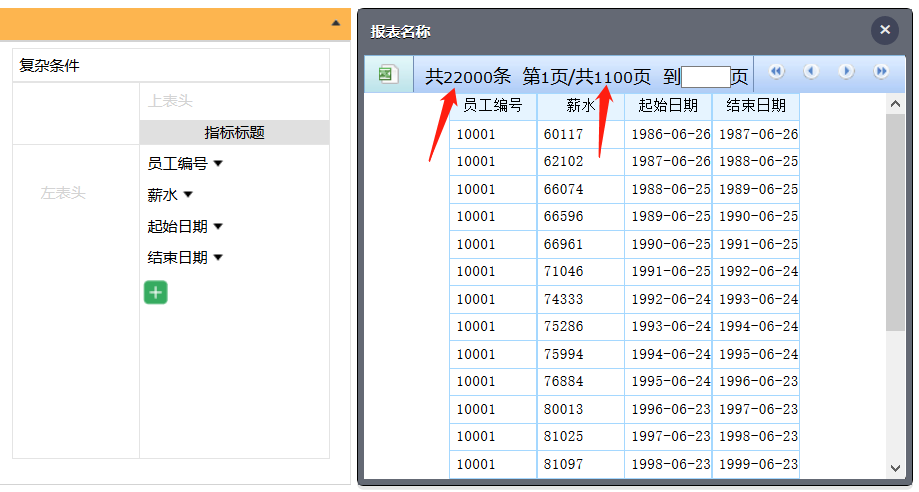Select the salary cell 66596
Screen dimensions: 919x492
click(x=581, y=216)
